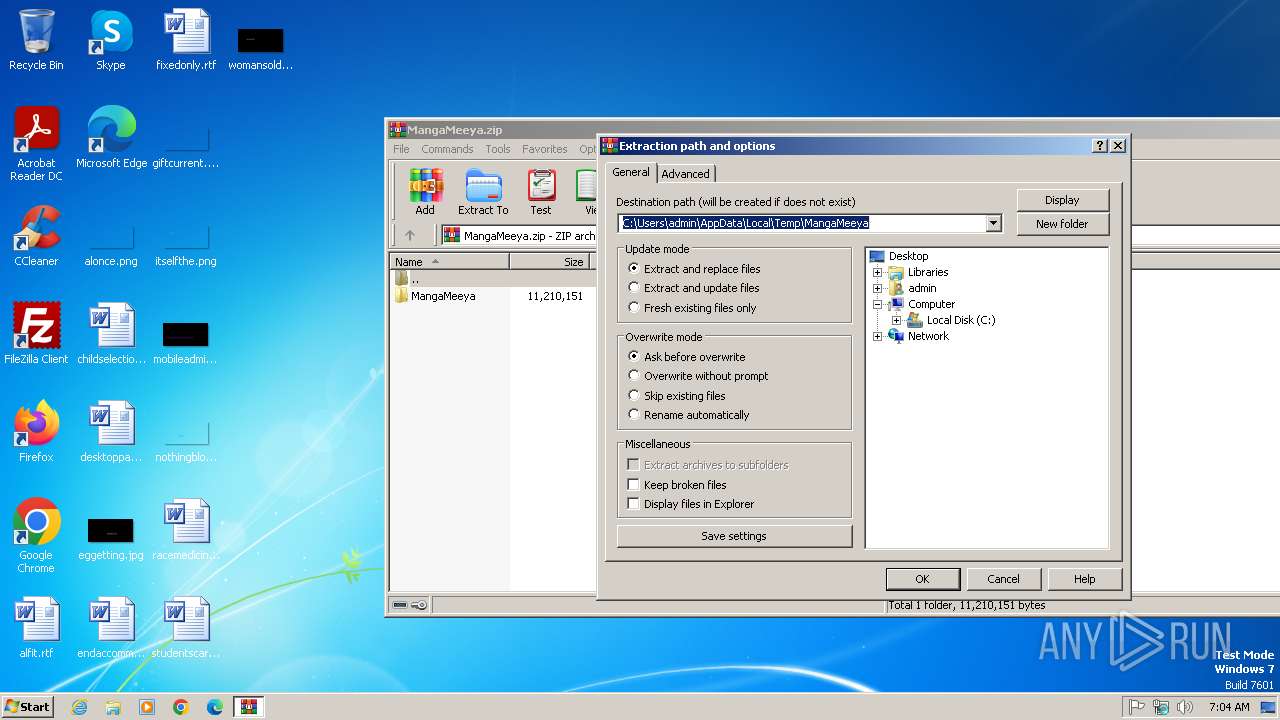
Task: Select the Skype desktop shortcut
Action: (x=111, y=40)
